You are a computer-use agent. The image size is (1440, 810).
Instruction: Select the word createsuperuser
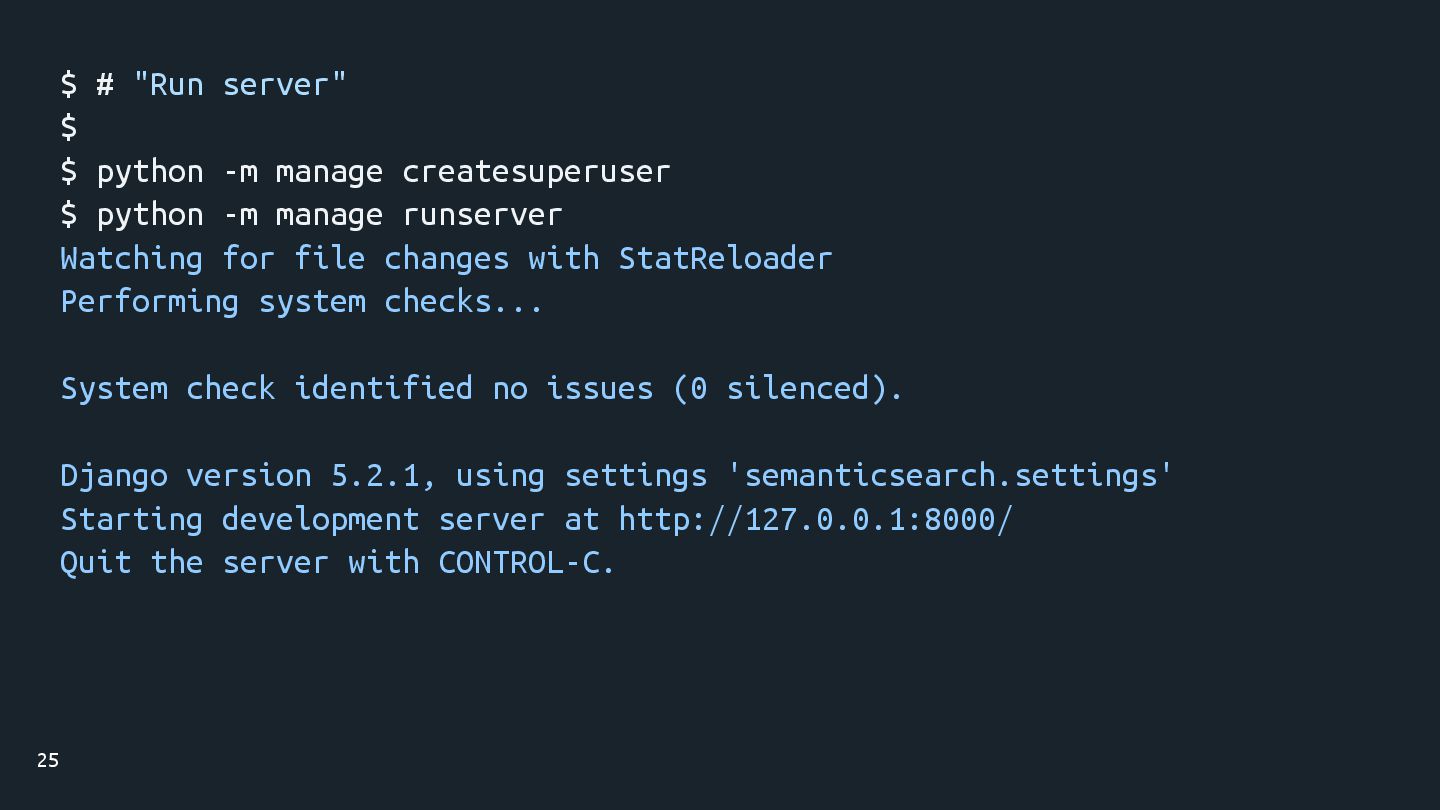point(536,171)
